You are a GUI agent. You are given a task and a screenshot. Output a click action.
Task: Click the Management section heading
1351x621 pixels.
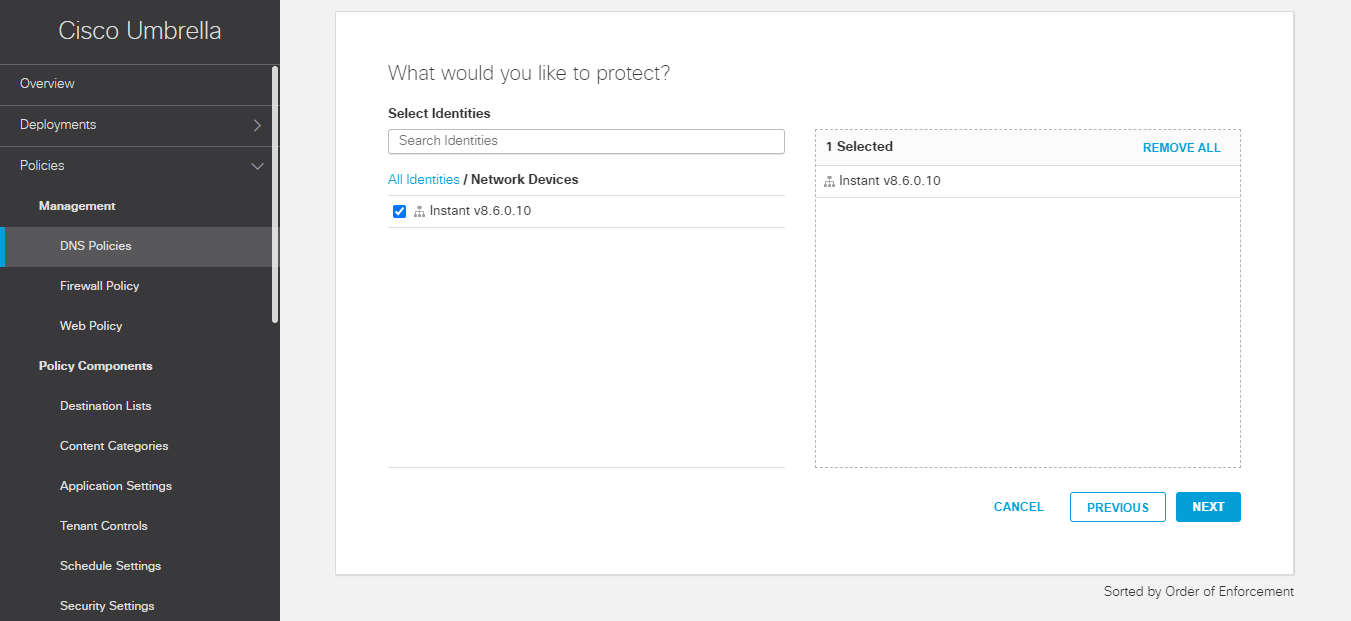tap(77, 206)
